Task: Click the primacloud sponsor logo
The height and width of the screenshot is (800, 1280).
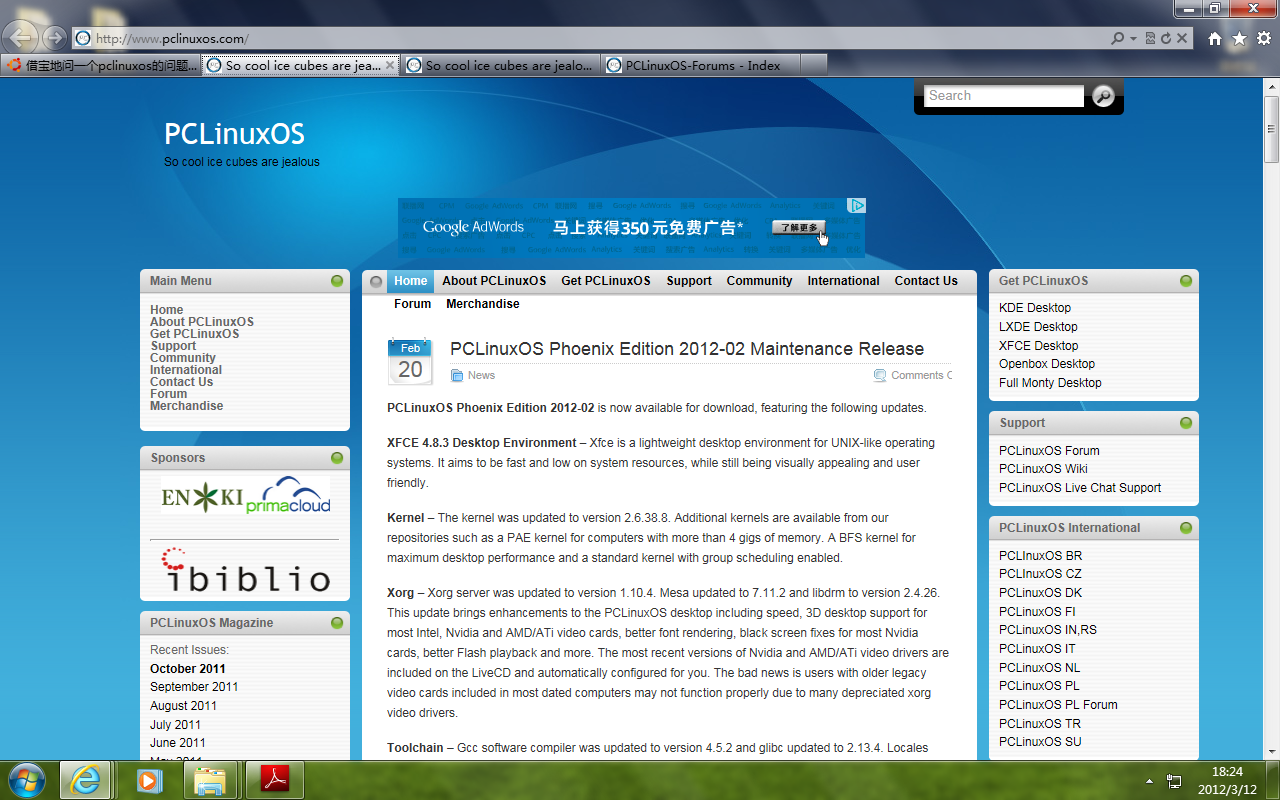Action: pos(288,495)
